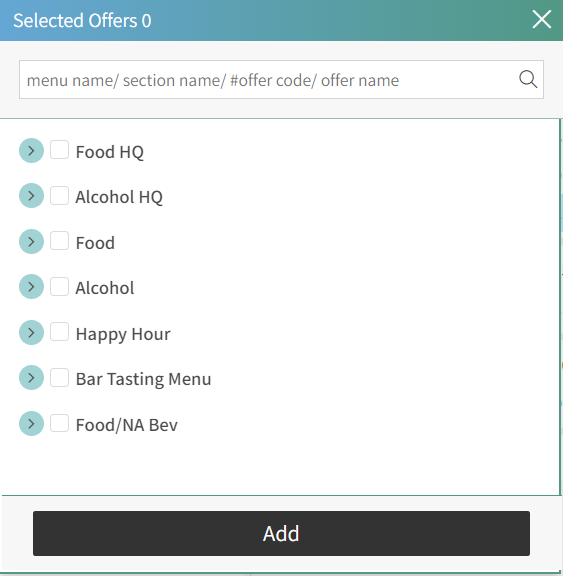The height and width of the screenshot is (576, 563).
Task: Select the Bar Tasting Menu checkbox
Action: point(59,377)
